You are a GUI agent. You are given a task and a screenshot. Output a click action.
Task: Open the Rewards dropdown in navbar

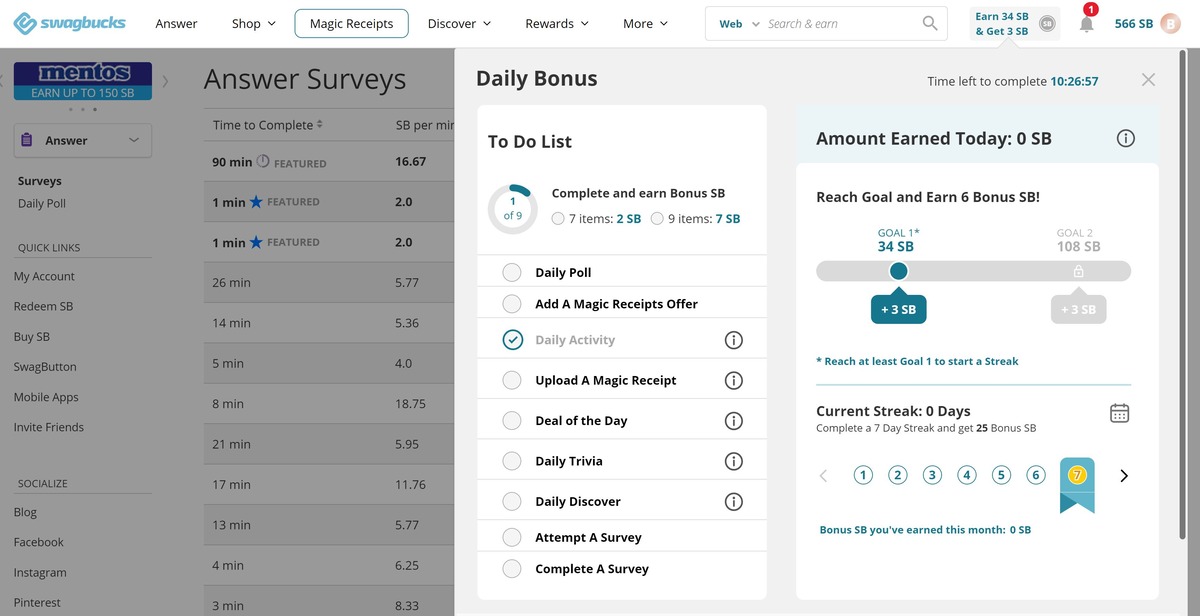[x=556, y=24]
